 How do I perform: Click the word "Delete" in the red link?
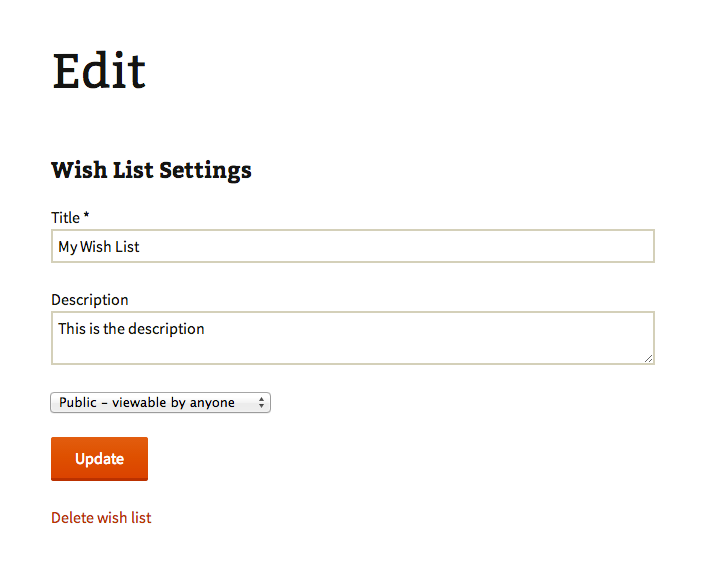pos(72,518)
